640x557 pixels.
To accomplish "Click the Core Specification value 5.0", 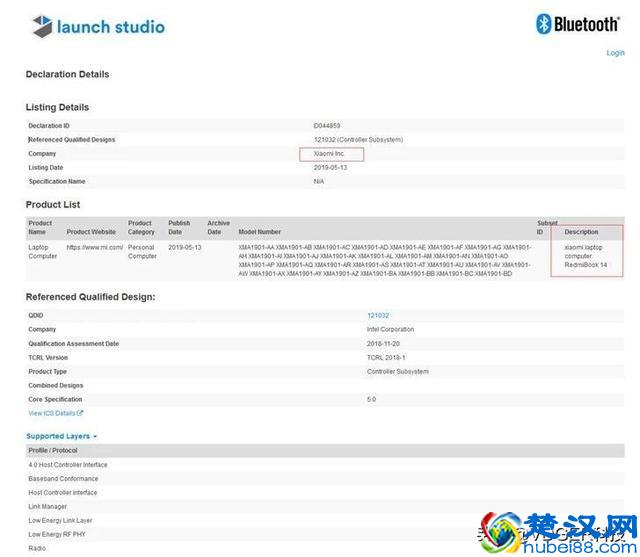I will tap(371, 399).
